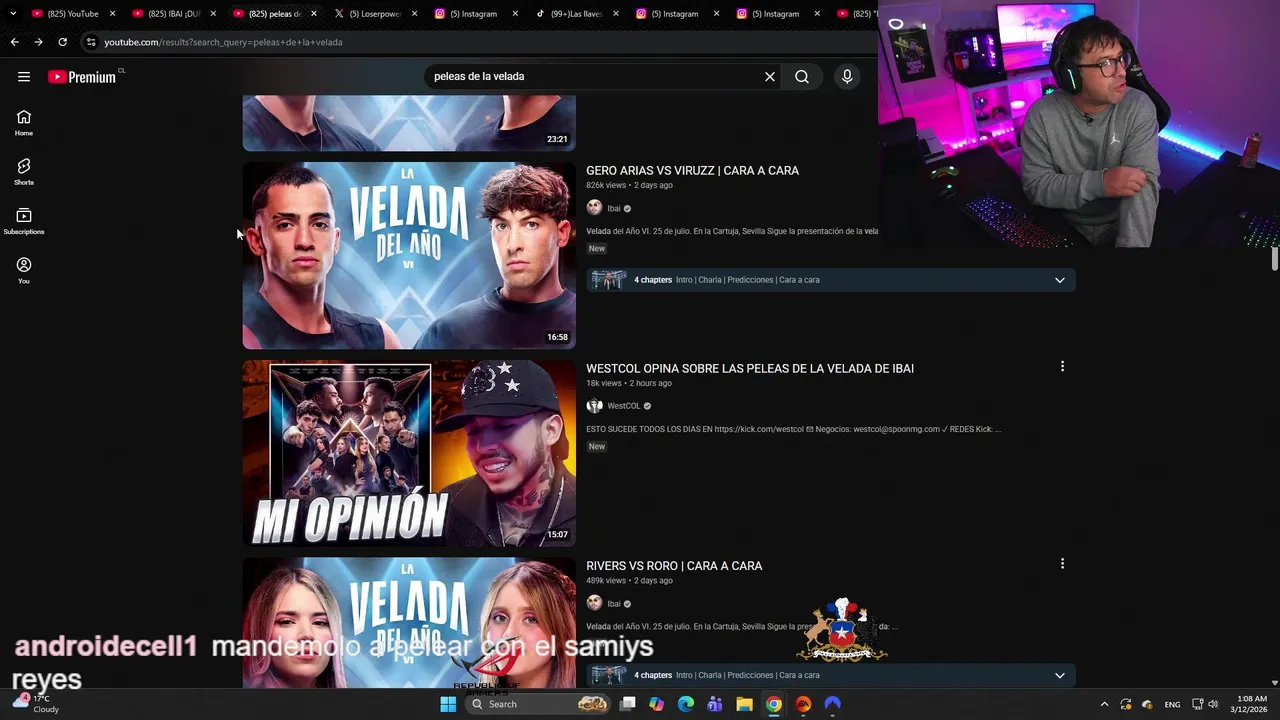
Task: Open WESTCOL OPINA SOBRE LAS PELEAS title
Action: (750, 369)
